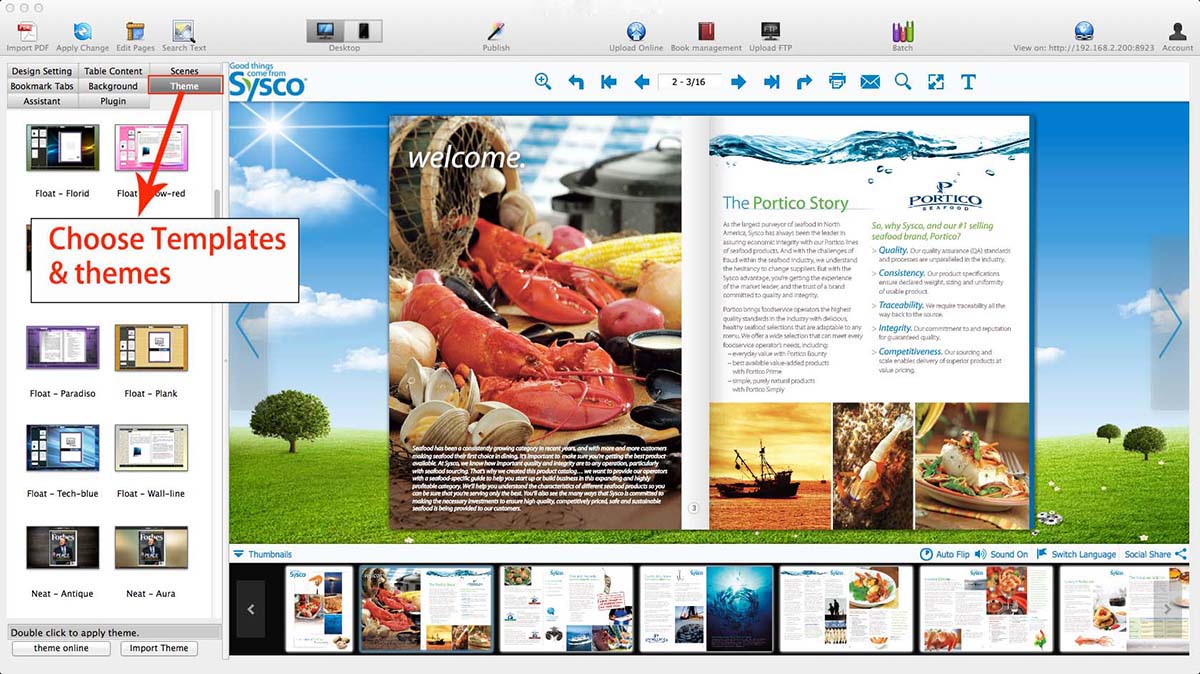Viewport: 1200px width, 674px height.
Task: Open Upload Online
Action: click(x=636, y=32)
